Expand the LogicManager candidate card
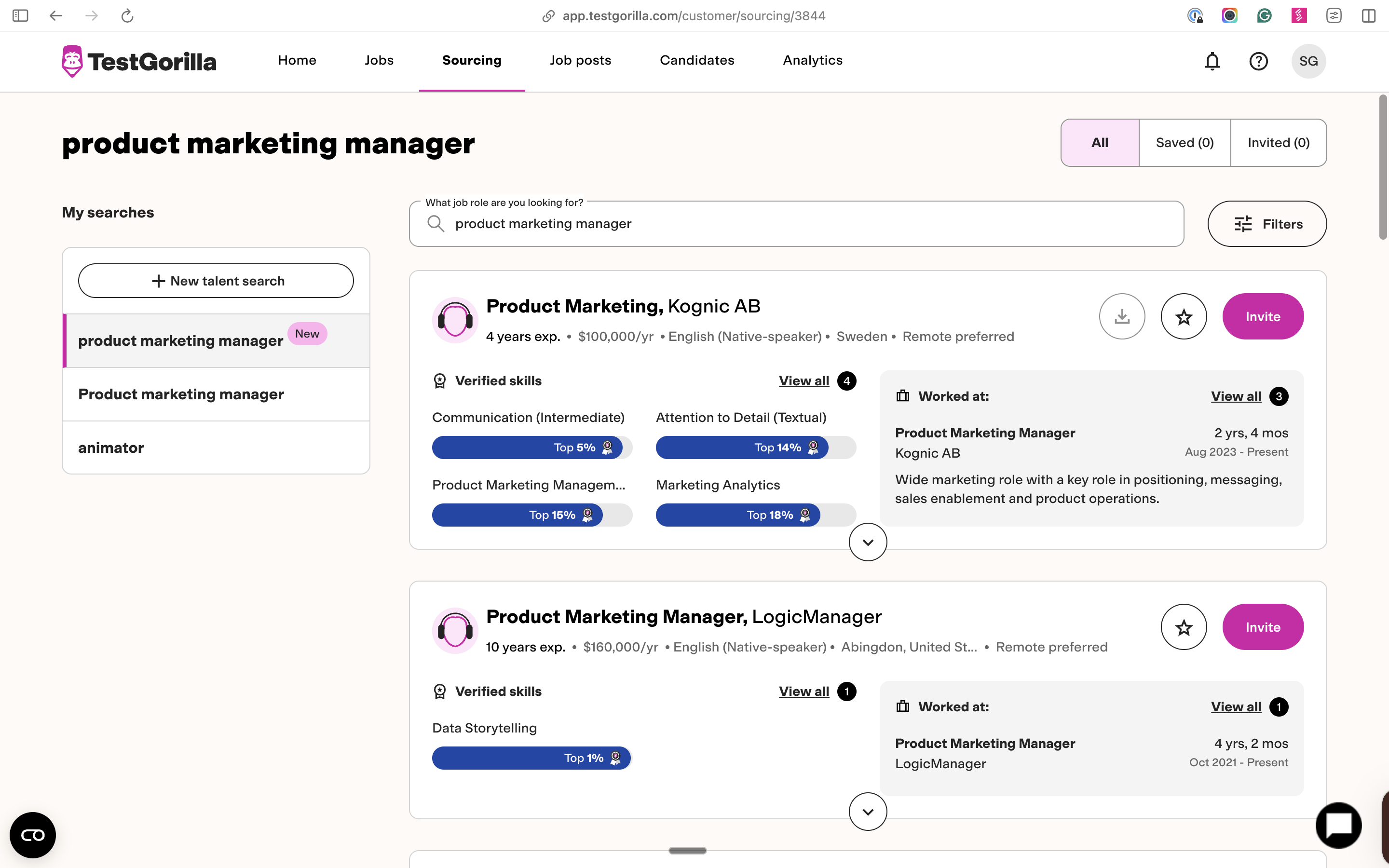The image size is (1389, 868). (868, 812)
